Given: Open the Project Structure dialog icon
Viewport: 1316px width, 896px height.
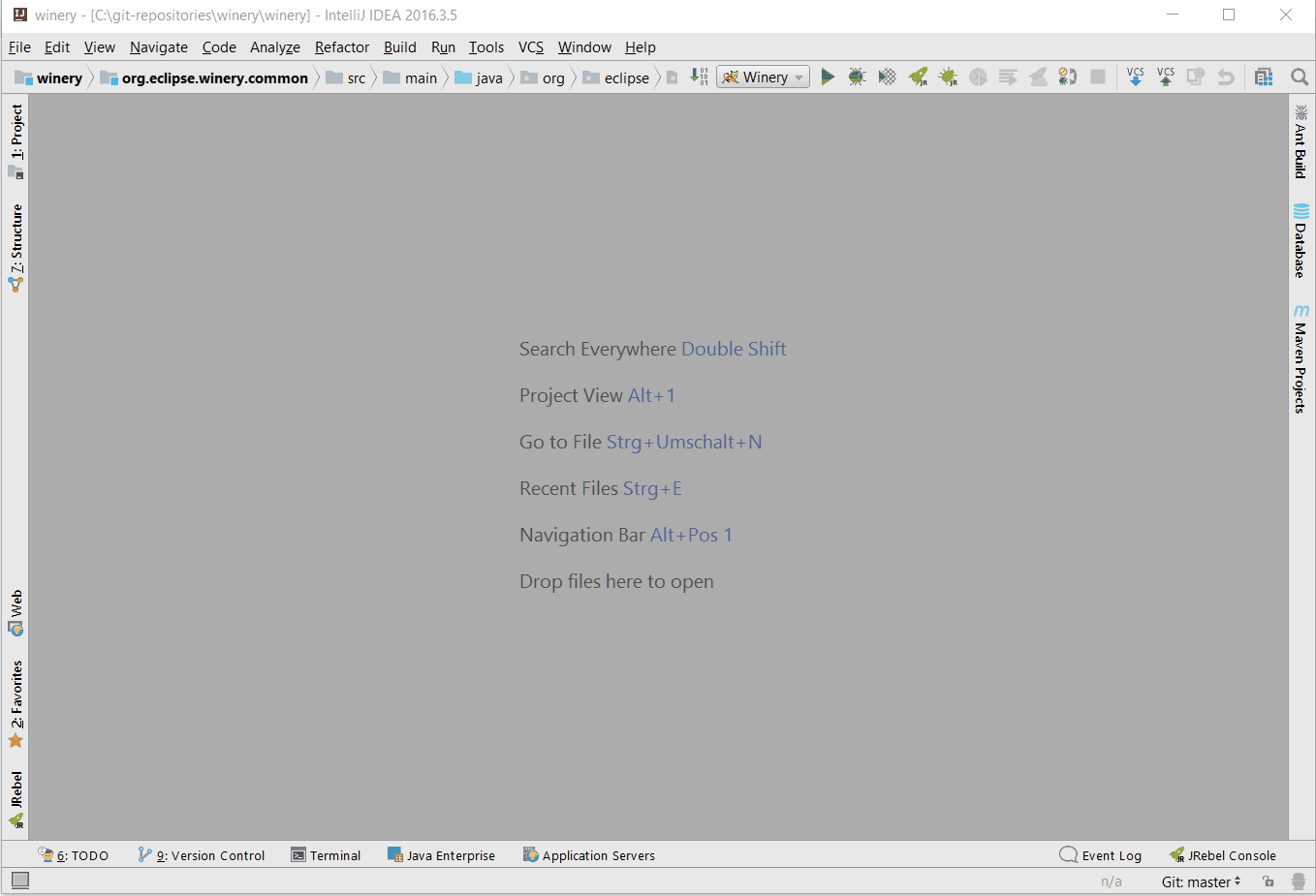Looking at the screenshot, I should click(1264, 77).
